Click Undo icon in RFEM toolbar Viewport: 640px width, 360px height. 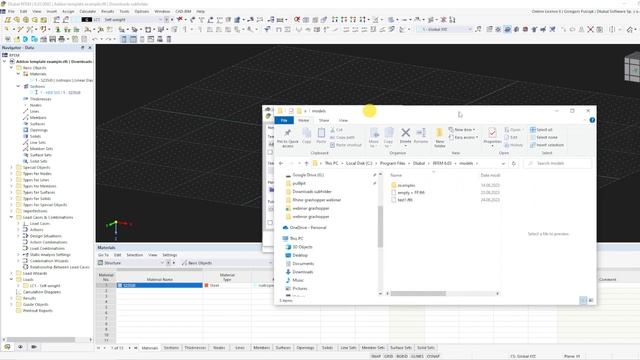pyautogui.click(x=95, y=39)
